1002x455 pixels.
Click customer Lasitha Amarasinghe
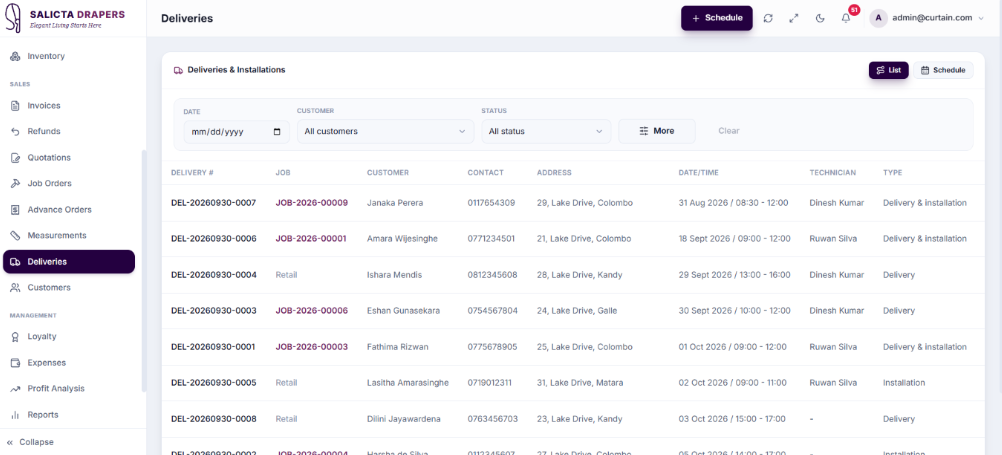pyautogui.click(x=408, y=383)
